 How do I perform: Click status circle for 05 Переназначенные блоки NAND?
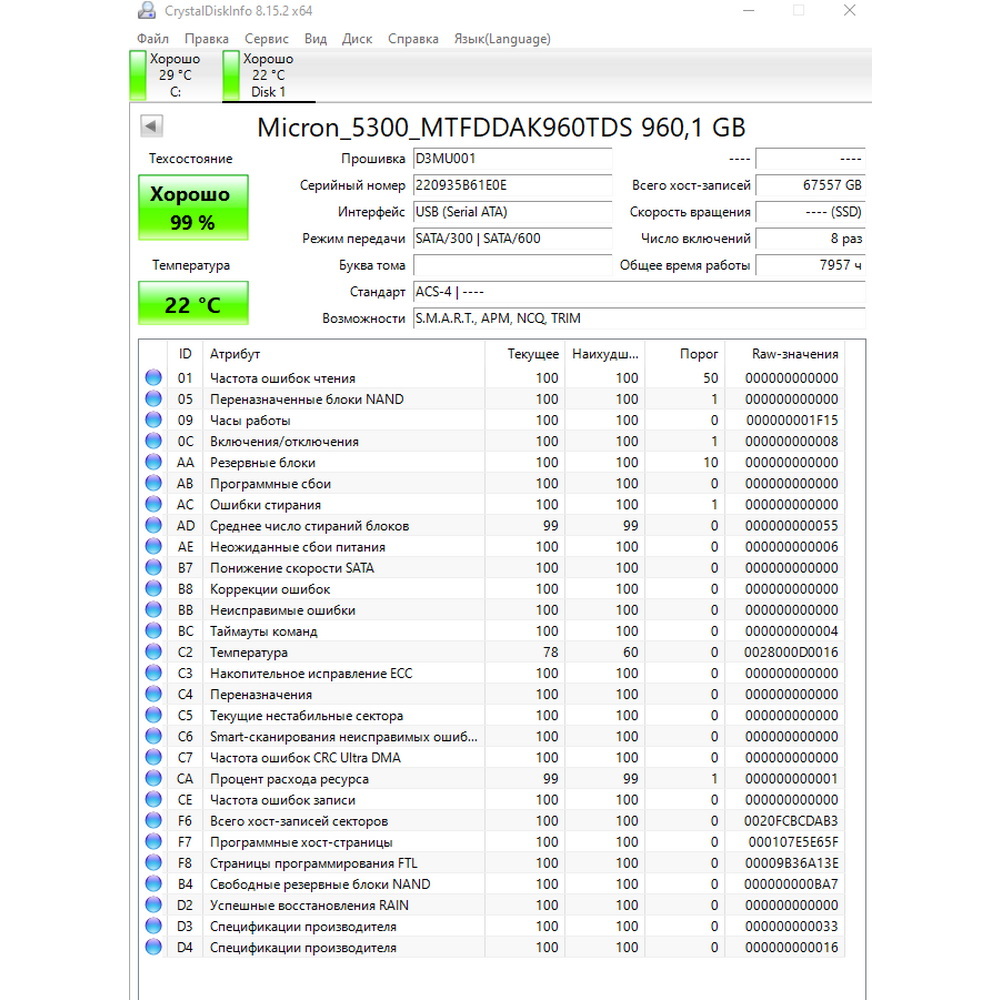154,399
